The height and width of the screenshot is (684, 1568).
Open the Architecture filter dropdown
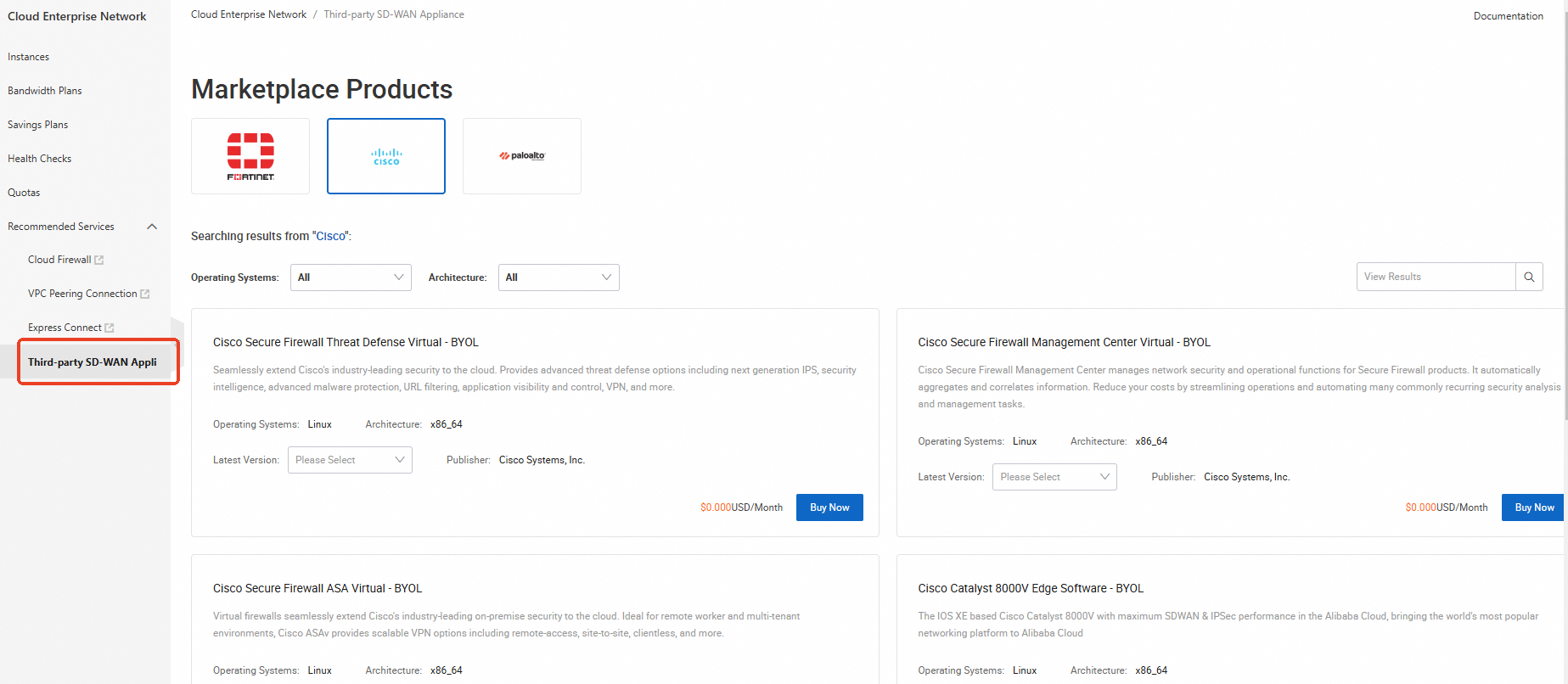(559, 278)
